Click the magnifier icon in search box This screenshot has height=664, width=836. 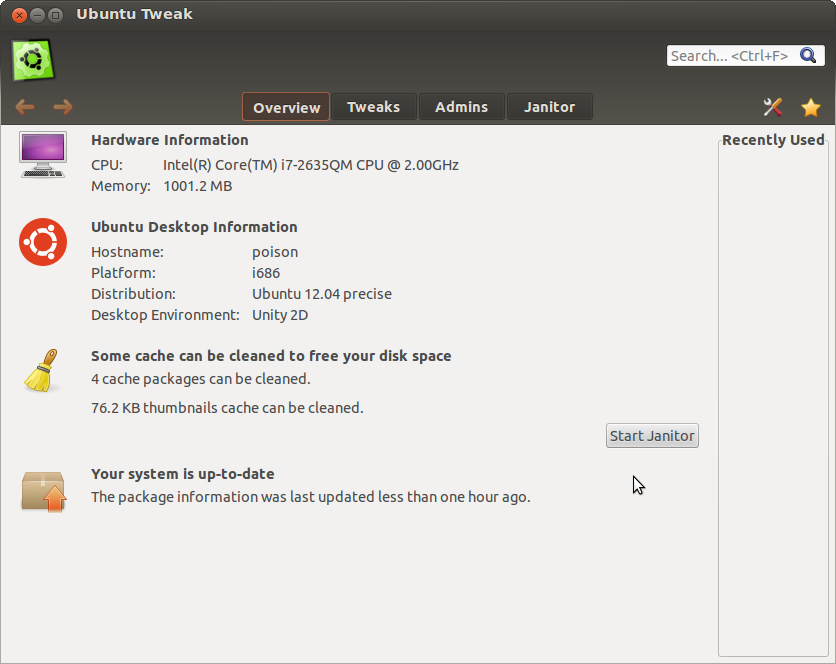tap(808, 56)
